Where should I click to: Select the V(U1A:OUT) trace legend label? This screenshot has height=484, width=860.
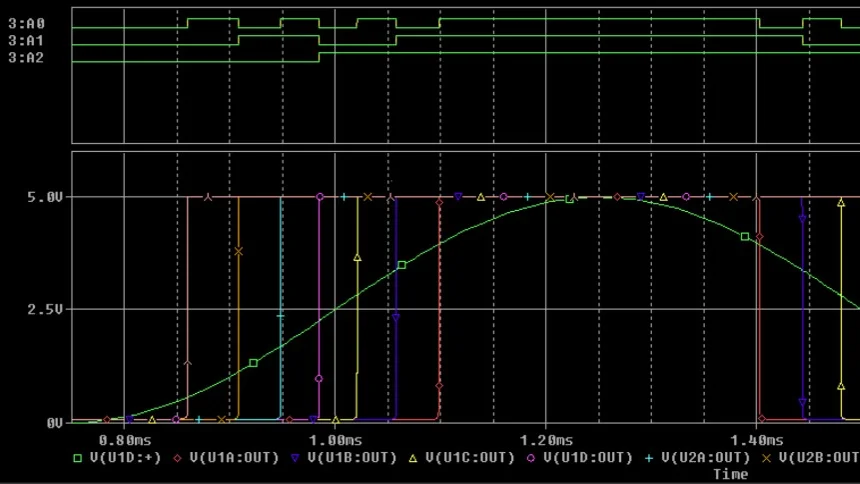click(x=234, y=458)
